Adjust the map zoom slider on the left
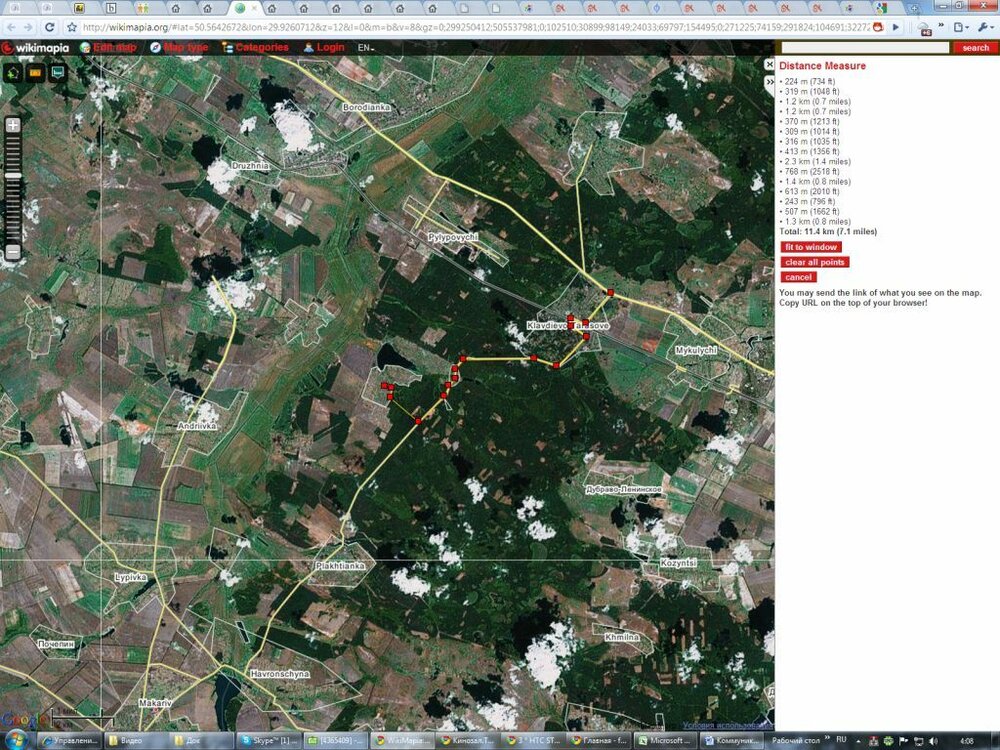 [x=13, y=176]
